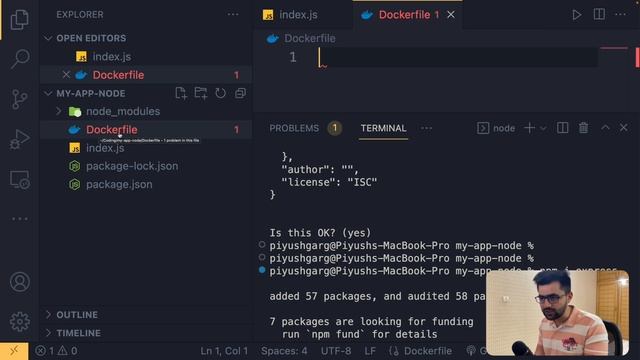The height and width of the screenshot is (360, 640).
Task: Open the Run and Debug view
Action: click(x=19, y=139)
